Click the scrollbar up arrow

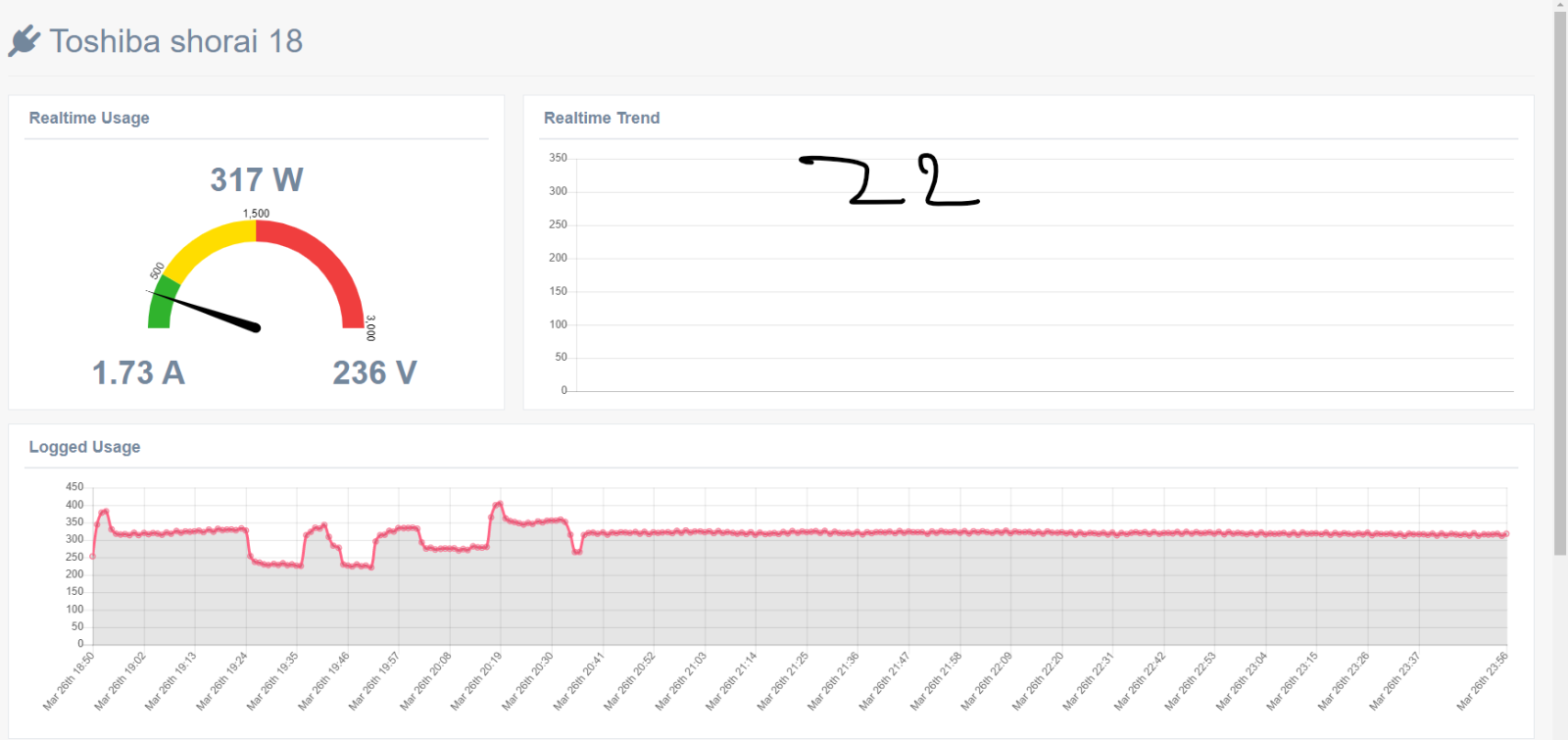[1560, 5]
